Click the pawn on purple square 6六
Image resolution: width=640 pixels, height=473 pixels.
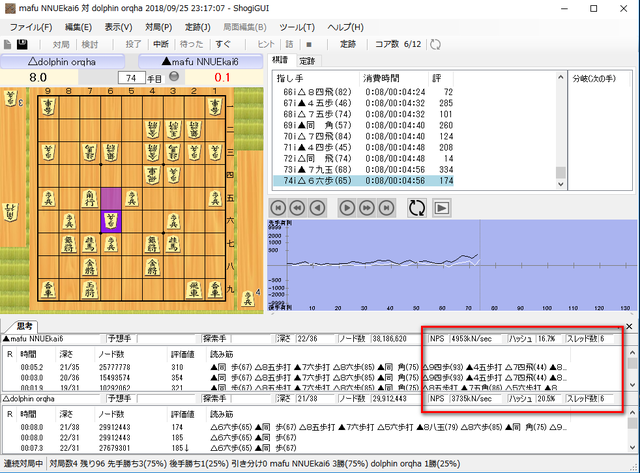(x=111, y=222)
